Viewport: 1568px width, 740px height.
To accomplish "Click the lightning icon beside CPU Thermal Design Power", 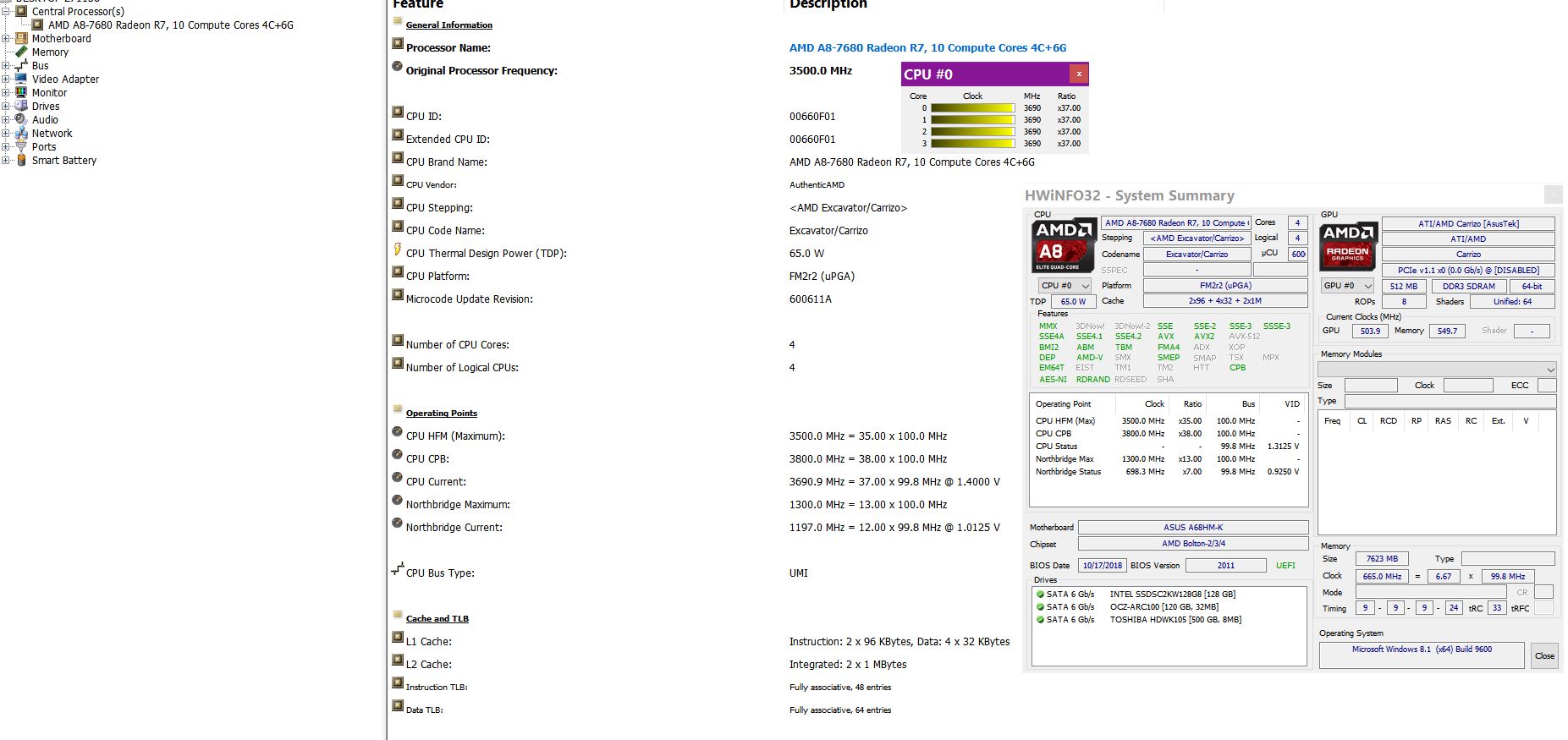I will pos(398,249).
